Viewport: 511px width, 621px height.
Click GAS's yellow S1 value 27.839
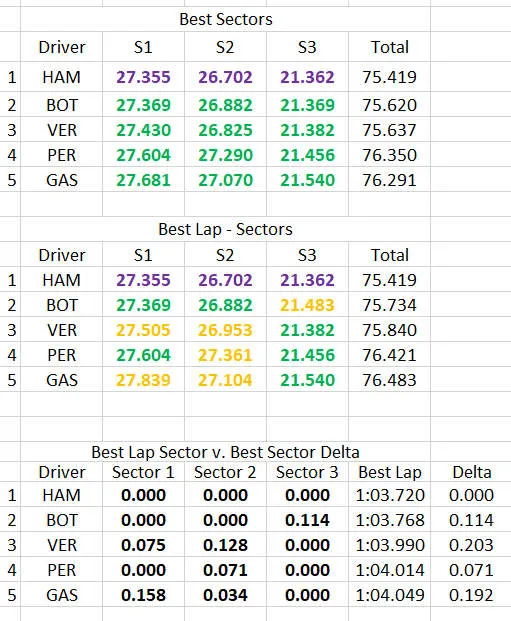(x=143, y=380)
